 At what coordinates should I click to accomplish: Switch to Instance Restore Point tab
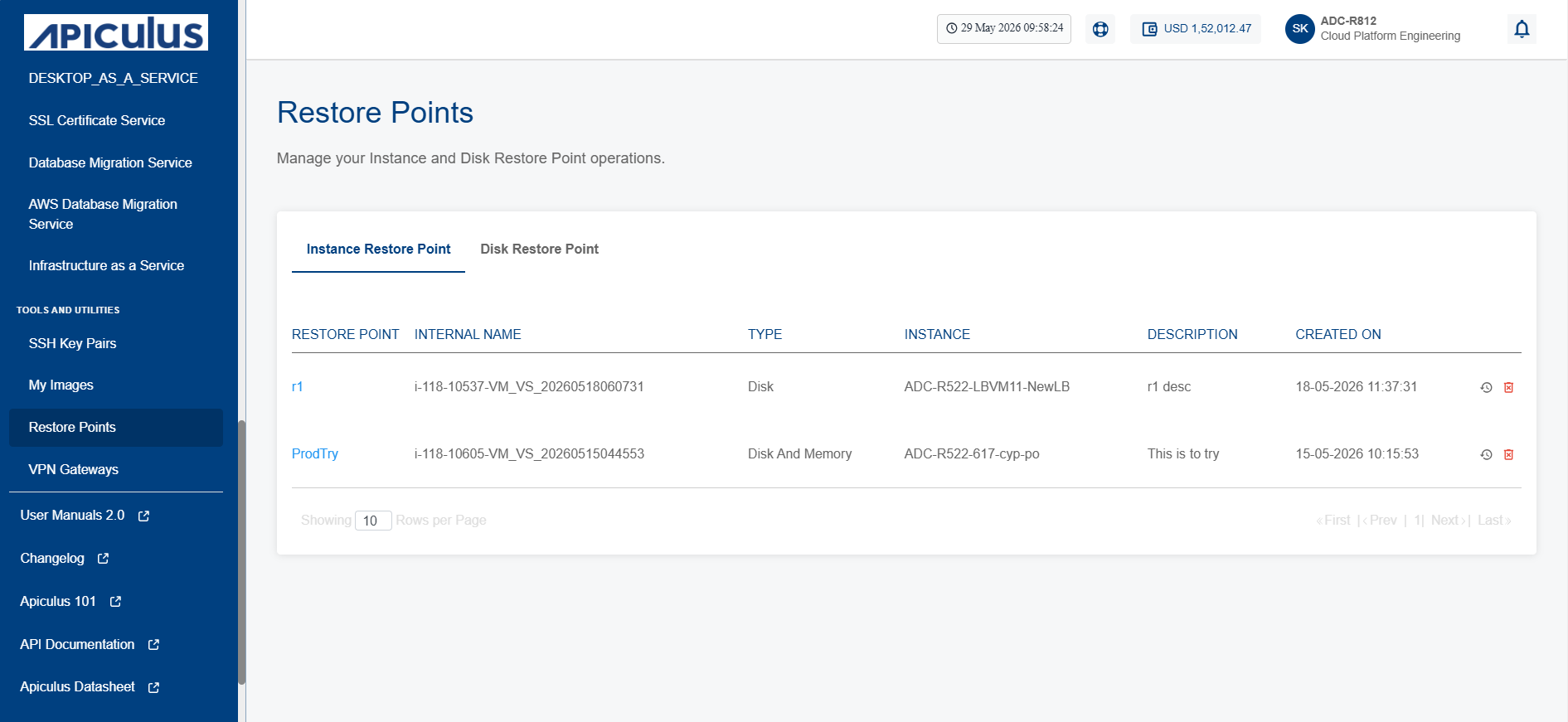[x=378, y=249]
